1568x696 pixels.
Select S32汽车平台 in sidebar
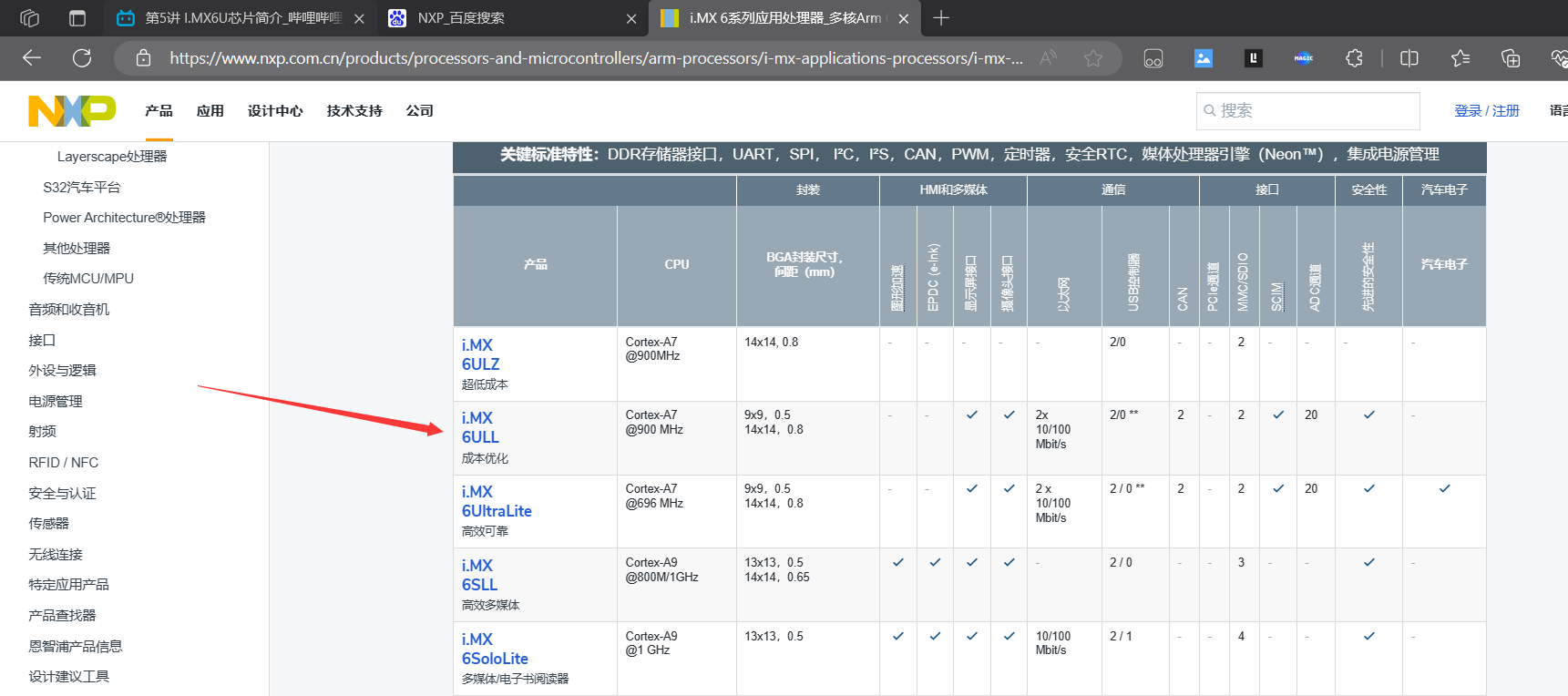(x=82, y=187)
